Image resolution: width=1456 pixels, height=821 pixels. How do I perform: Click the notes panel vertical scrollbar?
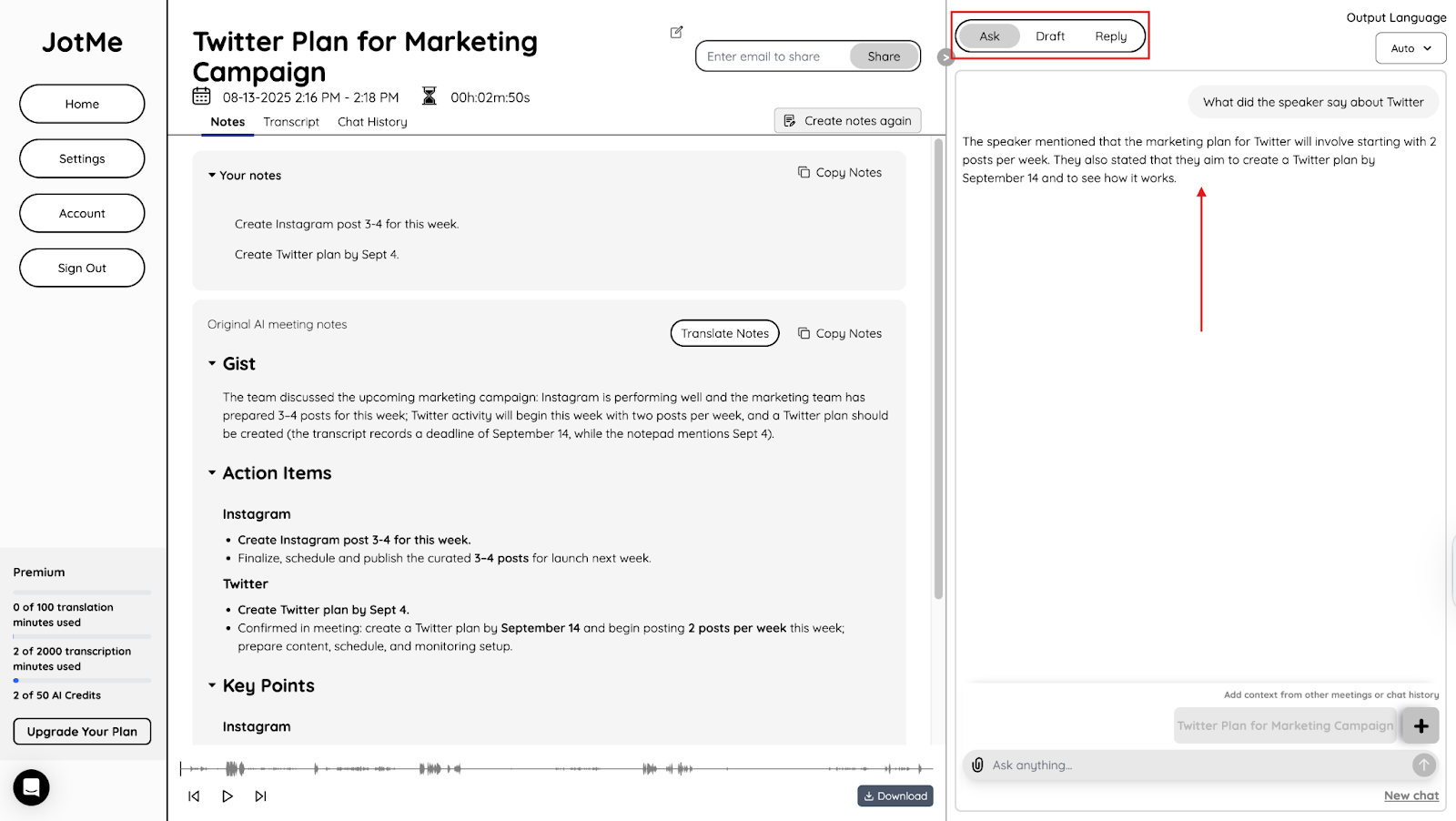tap(938, 369)
